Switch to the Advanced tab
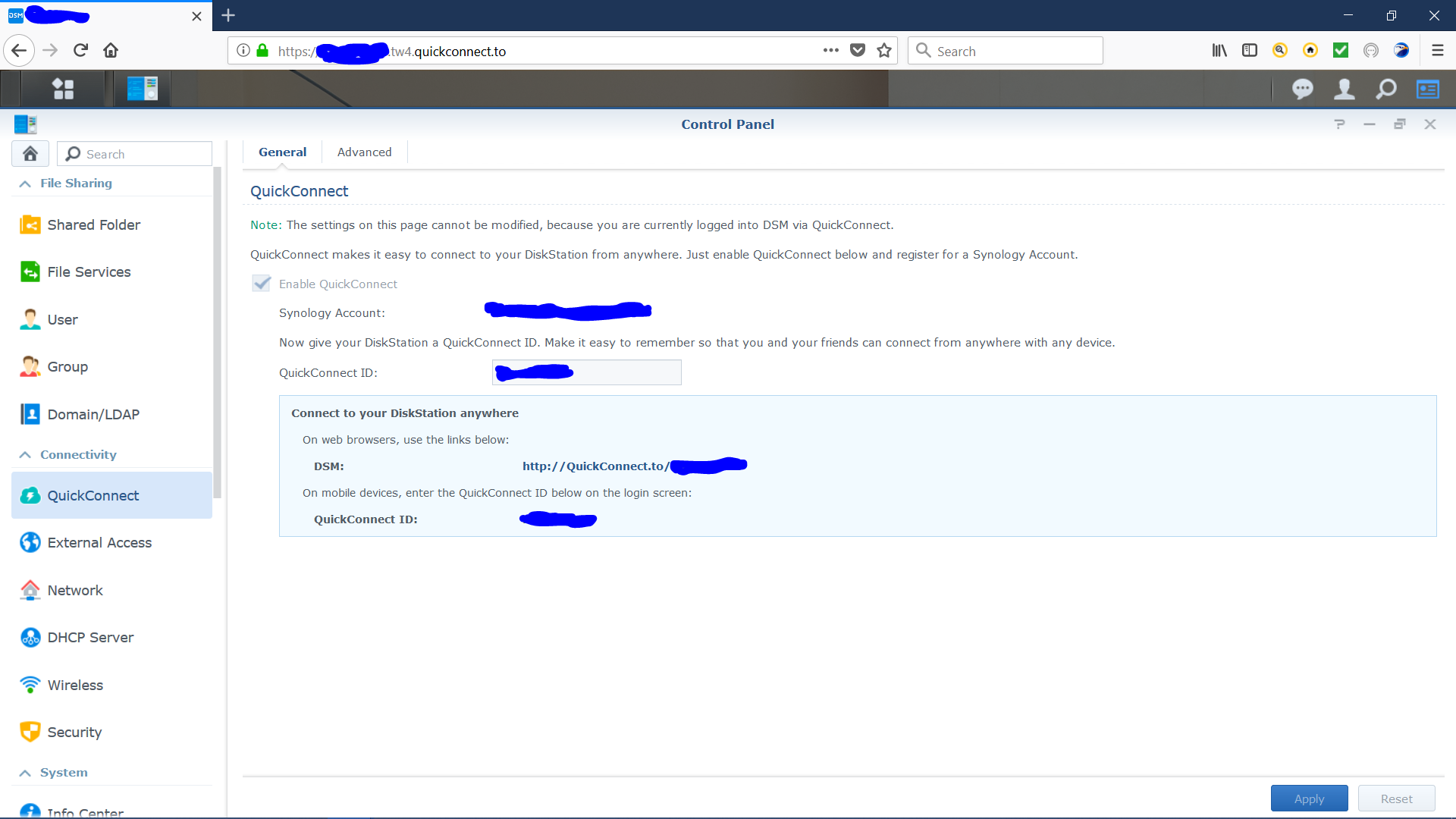Viewport: 1456px width, 819px height. coord(365,152)
